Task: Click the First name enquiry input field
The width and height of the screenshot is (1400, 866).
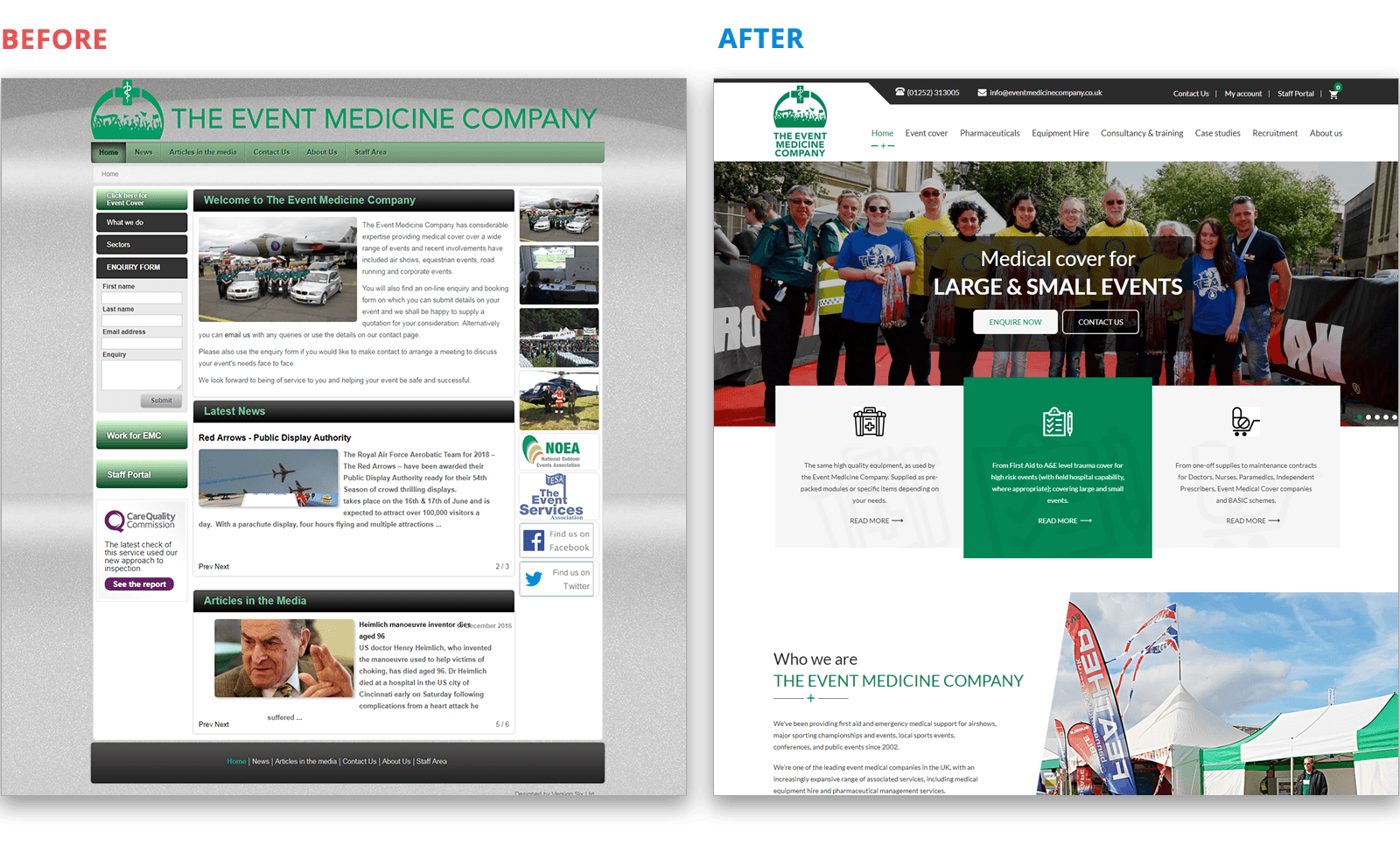Action: point(141,297)
